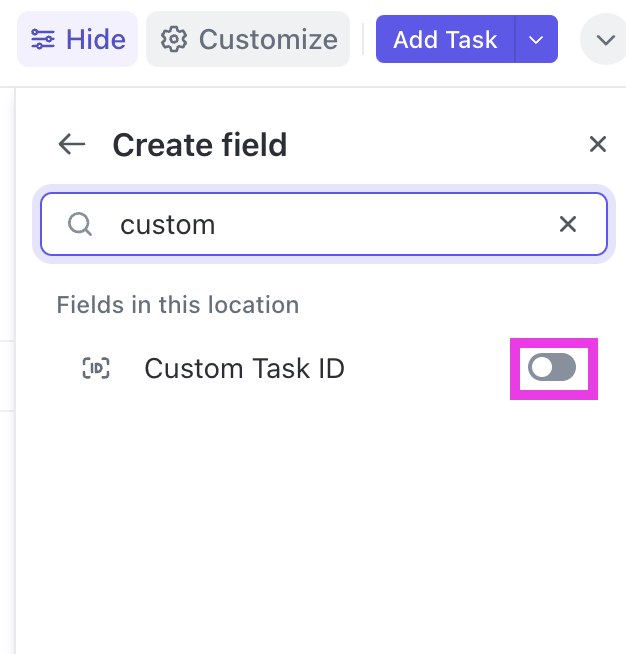Click the ID icon beside Custom Task ID
Viewport: 626px width, 654px height.
coord(96,368)
